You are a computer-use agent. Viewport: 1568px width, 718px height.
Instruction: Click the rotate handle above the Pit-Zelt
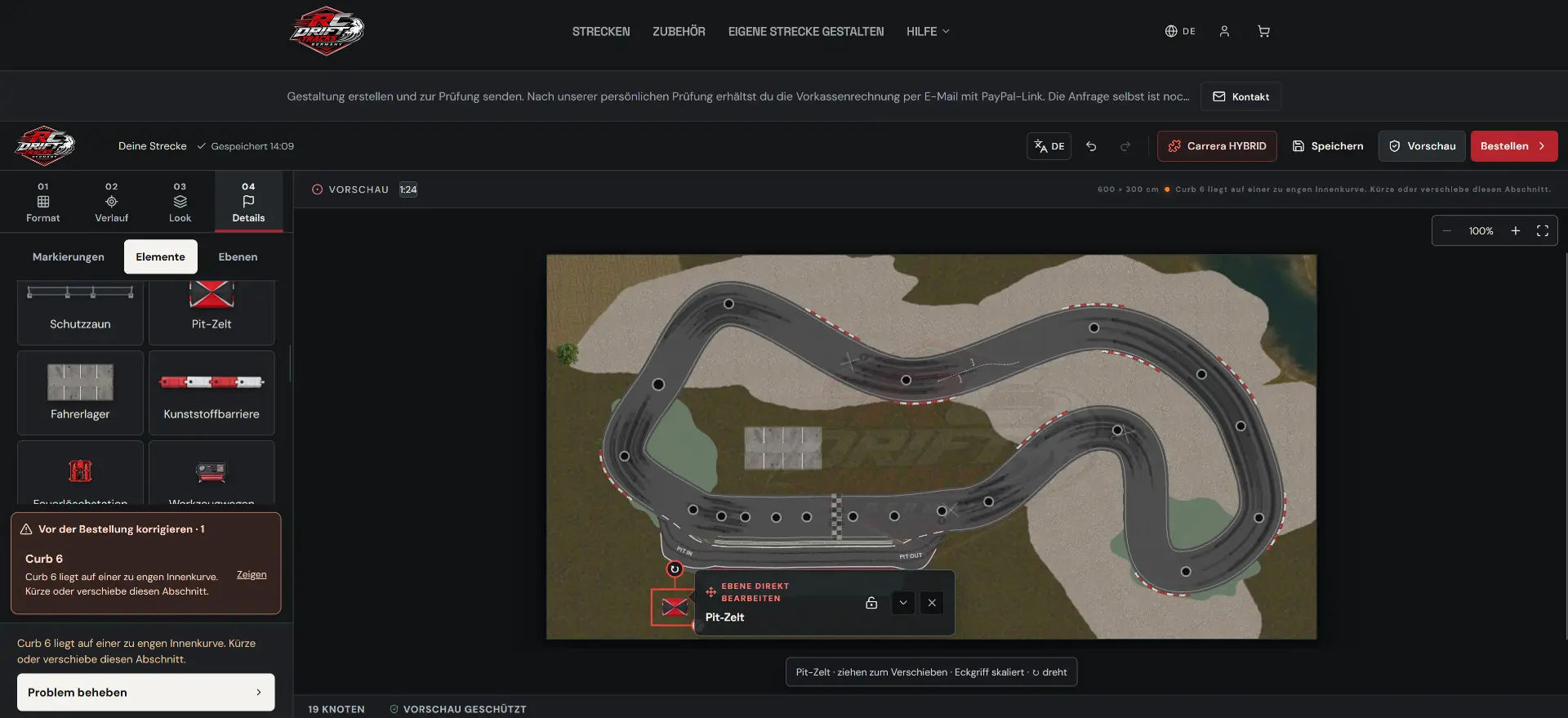[x=675, y=569]
